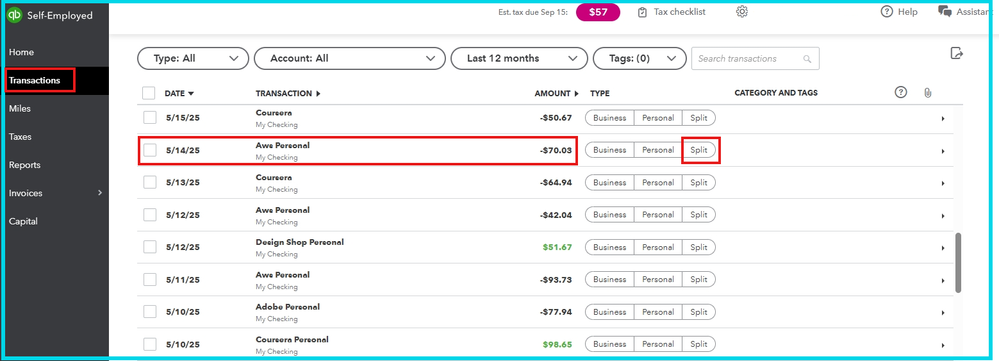
Task: Expand the Adobe Personal row arrow
Action: coord(943,313)
